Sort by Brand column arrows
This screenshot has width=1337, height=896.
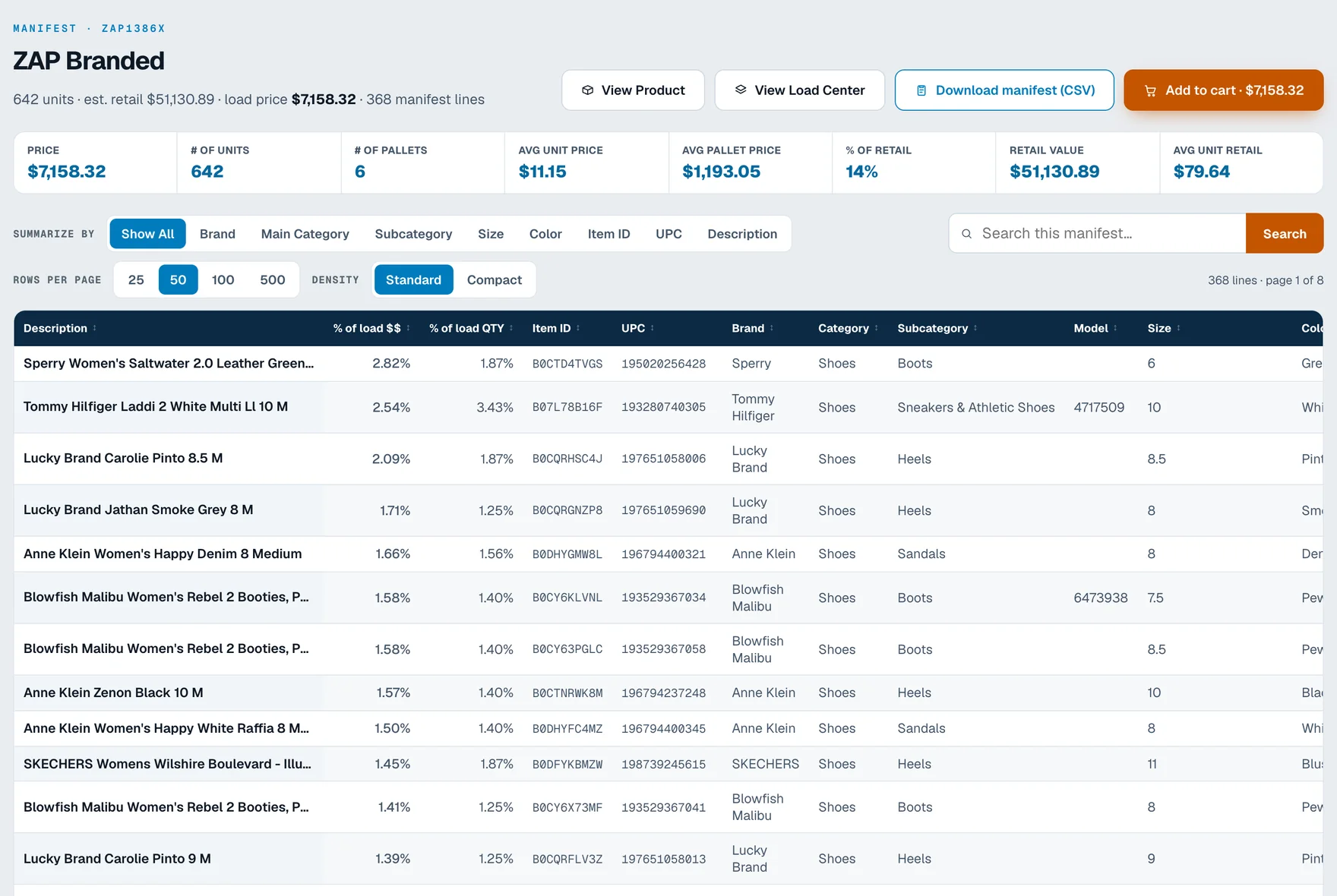(772, 328)
